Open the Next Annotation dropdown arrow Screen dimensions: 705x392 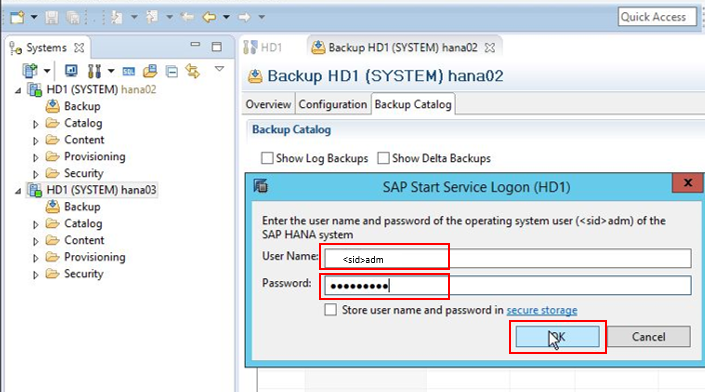[134, 18]
